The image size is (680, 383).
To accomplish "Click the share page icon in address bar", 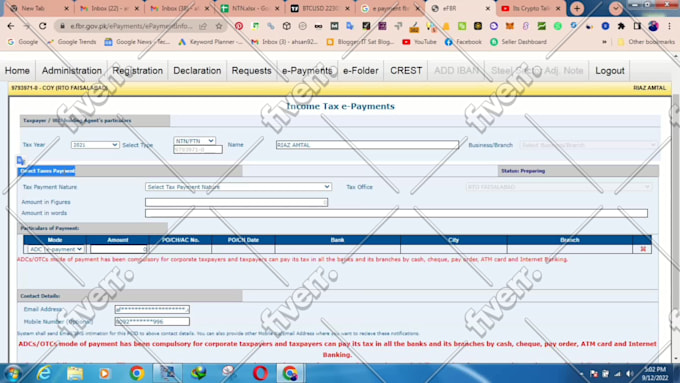I will [x=203, y=26].
